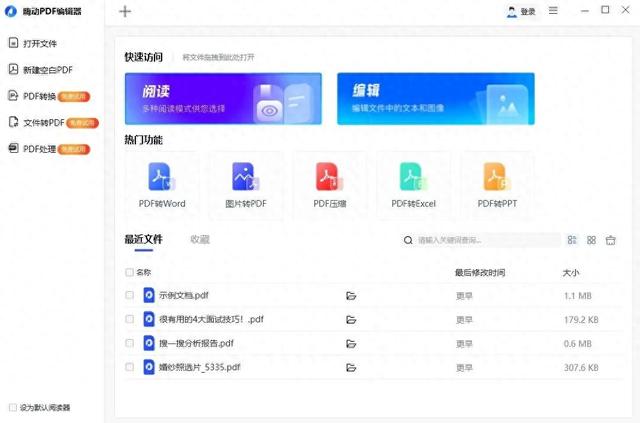Click the 0.6 MB size value
The image size is (640, 423).
tap(578, 344)
